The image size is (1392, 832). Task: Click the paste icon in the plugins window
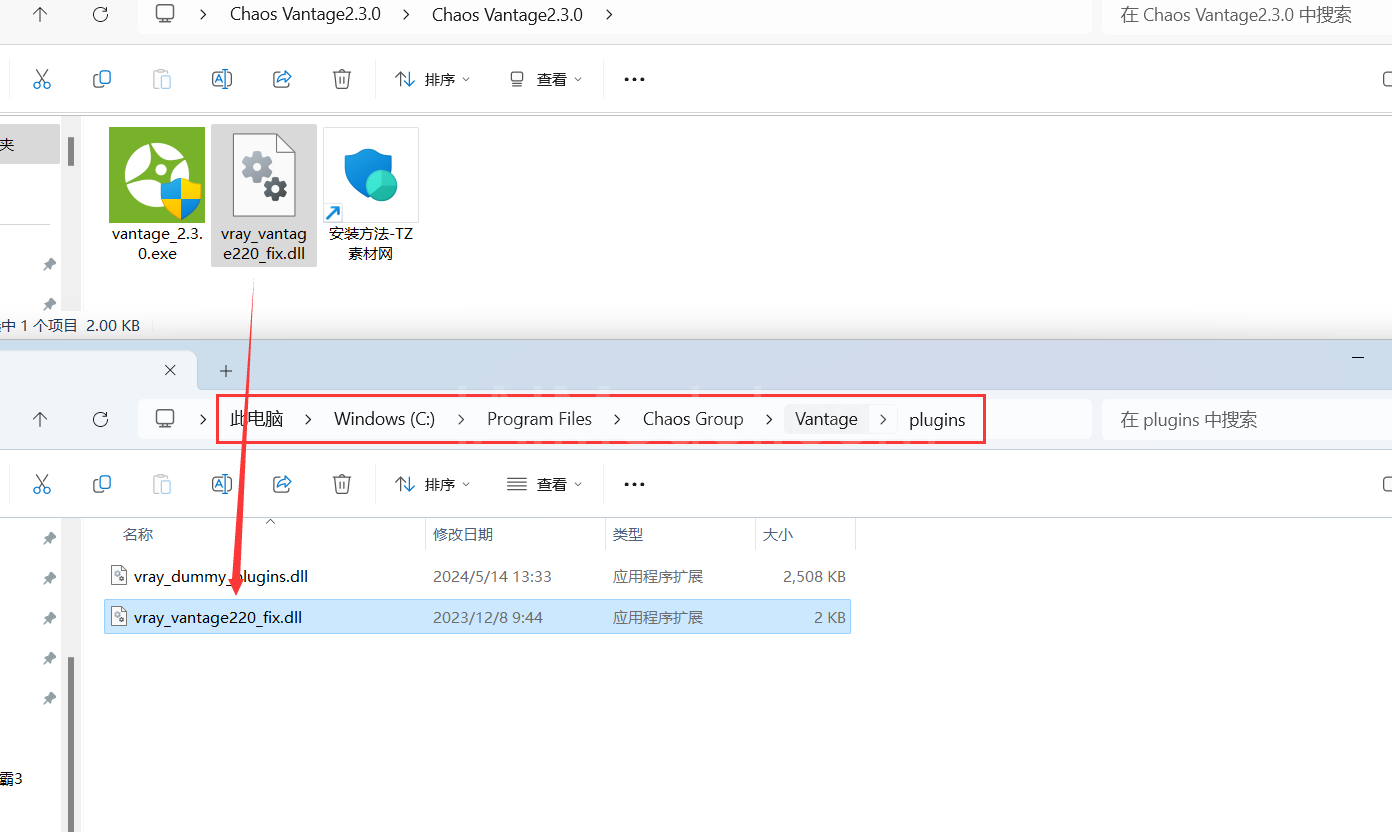[162, 484]
